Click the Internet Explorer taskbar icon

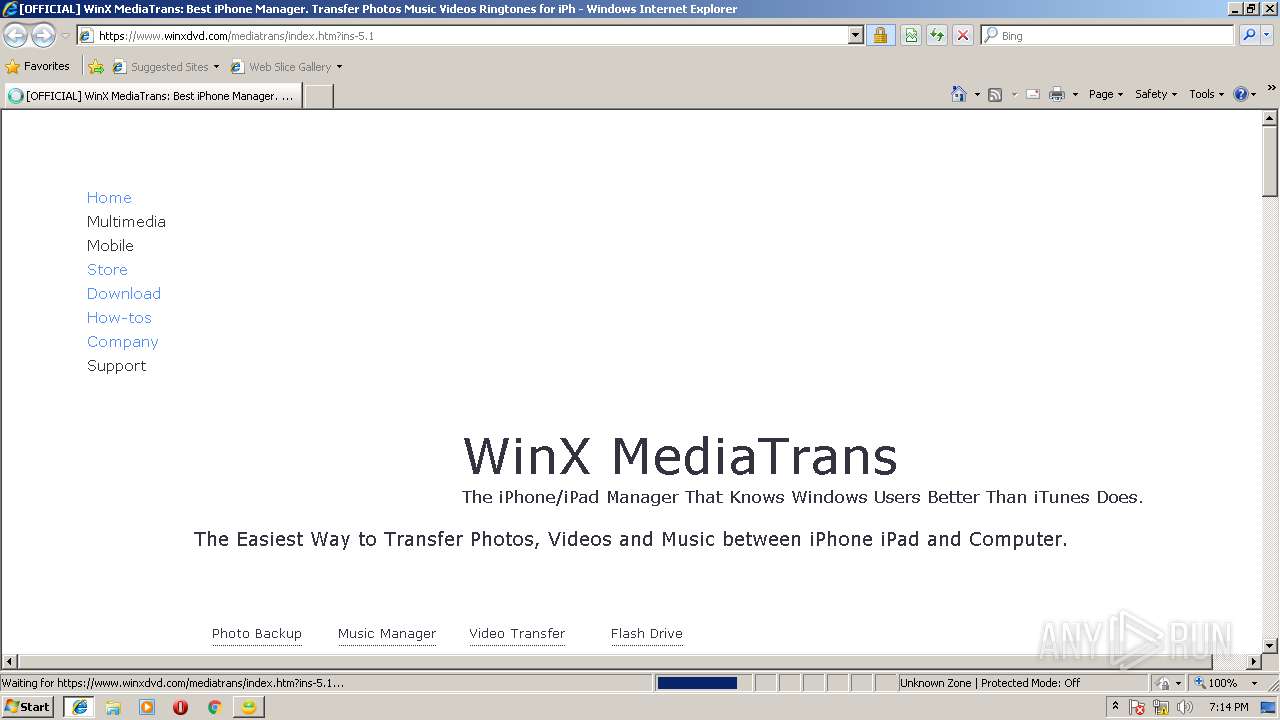[x=79, y=707]
